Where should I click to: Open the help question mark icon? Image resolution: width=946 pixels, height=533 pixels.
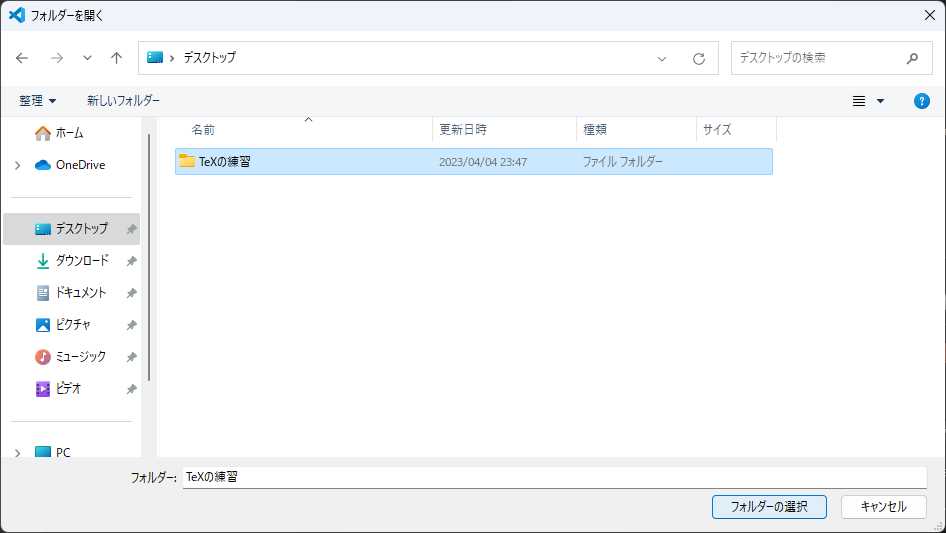click(922, 101)
